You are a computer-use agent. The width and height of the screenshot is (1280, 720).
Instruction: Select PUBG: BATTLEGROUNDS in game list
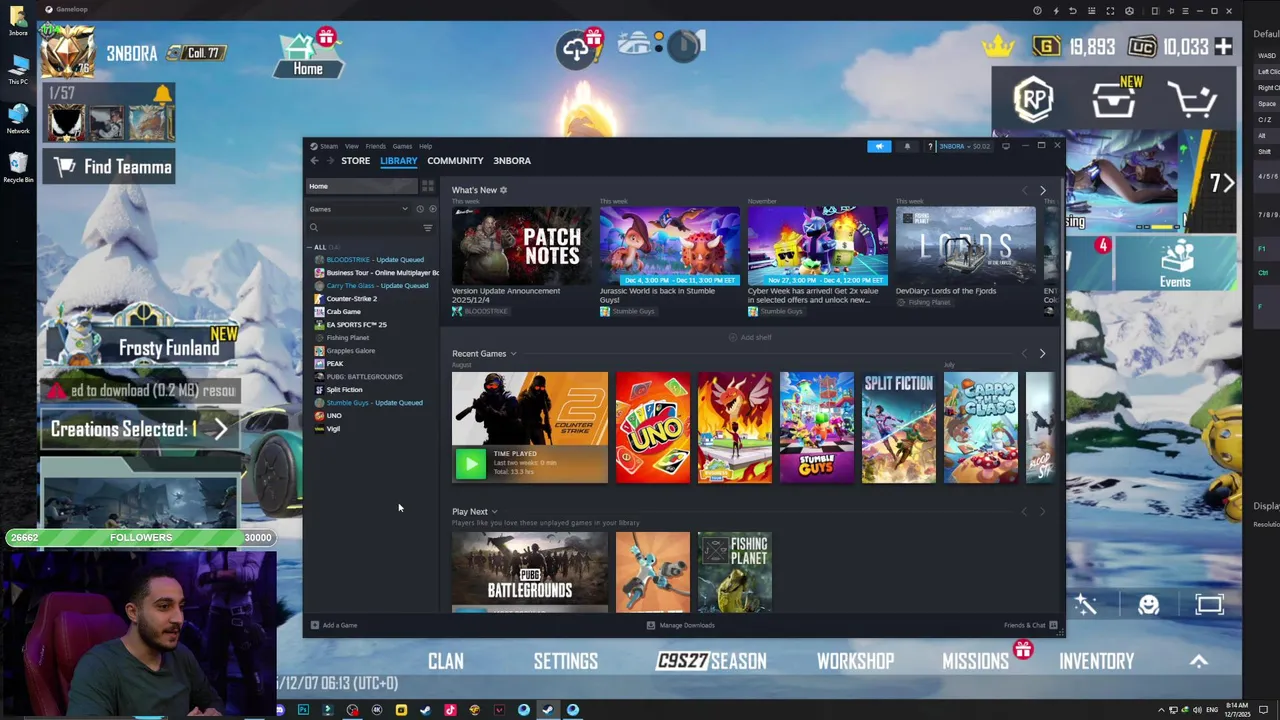(364, 376)
